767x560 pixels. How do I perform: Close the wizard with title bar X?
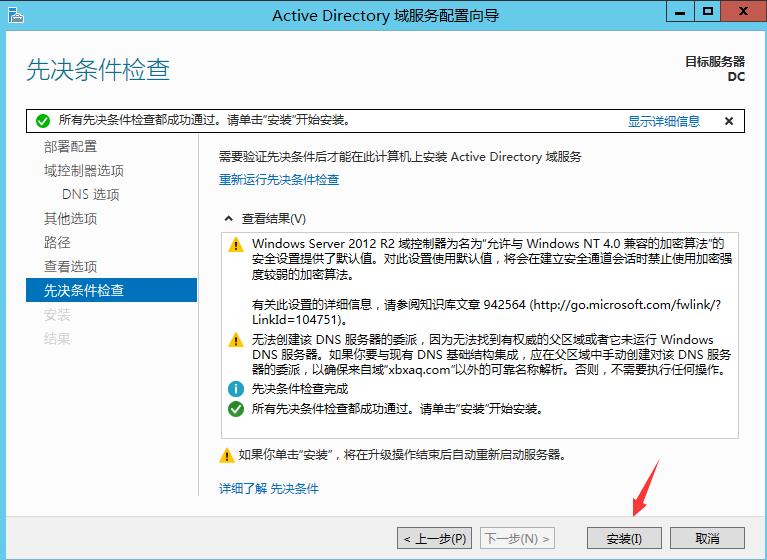click(x=744, y=11)
